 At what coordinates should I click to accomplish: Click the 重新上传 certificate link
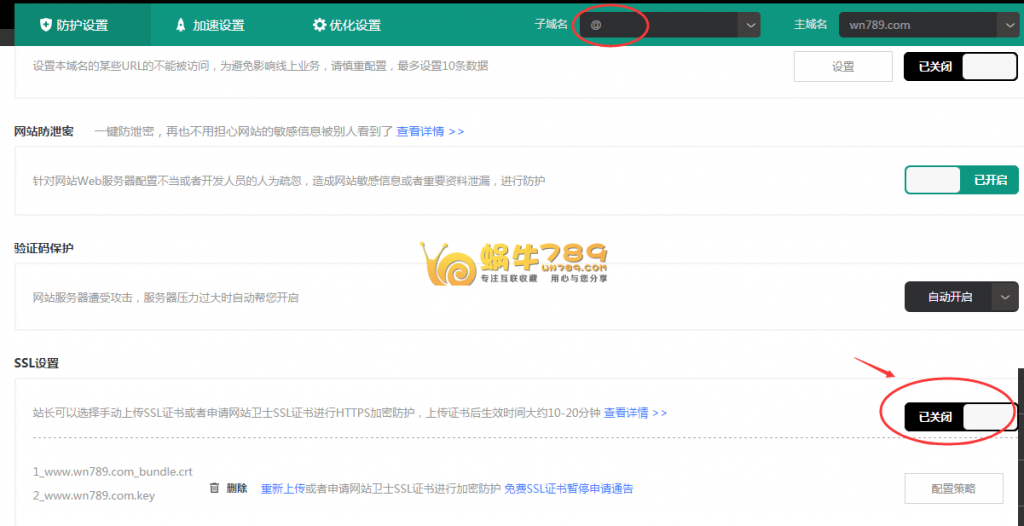click(282, 488)
